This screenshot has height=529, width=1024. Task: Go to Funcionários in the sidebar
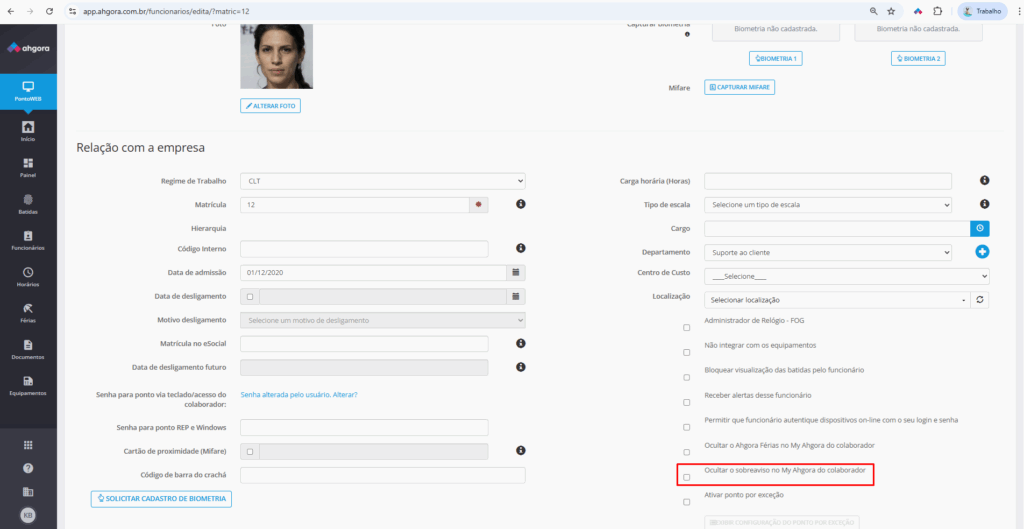pos(28,240)
